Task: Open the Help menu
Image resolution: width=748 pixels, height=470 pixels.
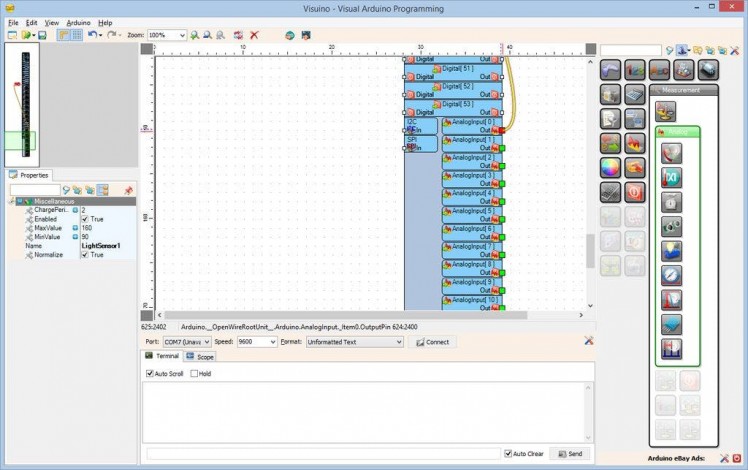Action: tap(105, 22)
